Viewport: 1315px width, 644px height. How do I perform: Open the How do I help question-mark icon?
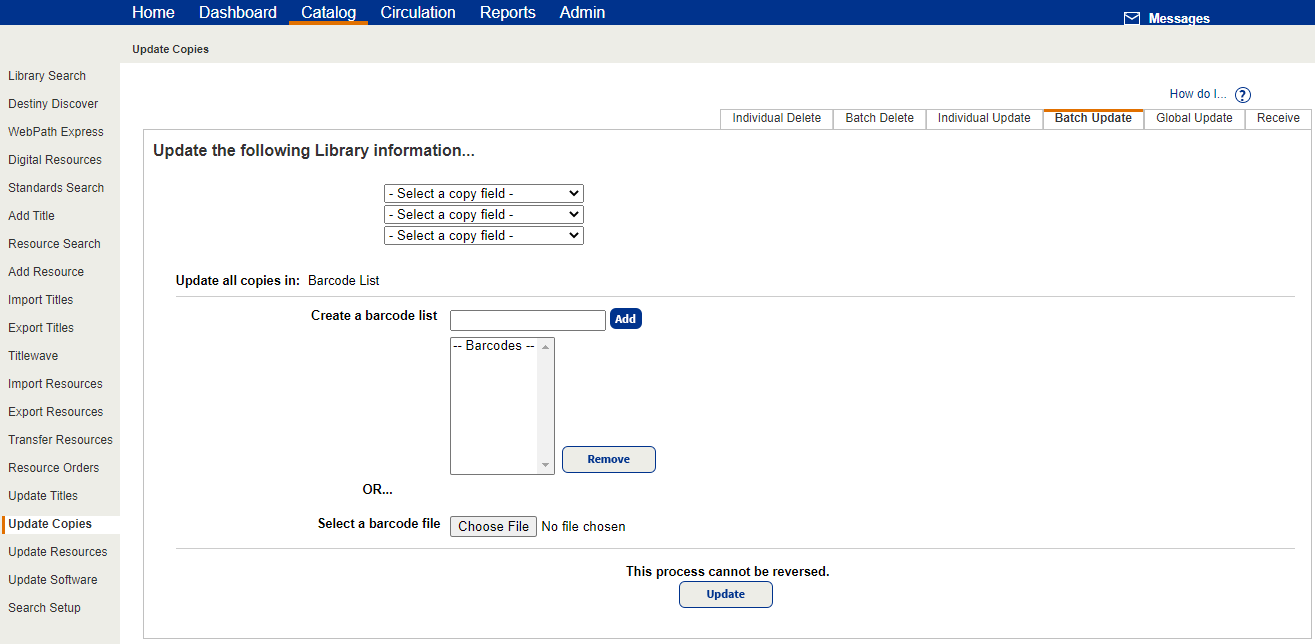[x=1243, y=95]
